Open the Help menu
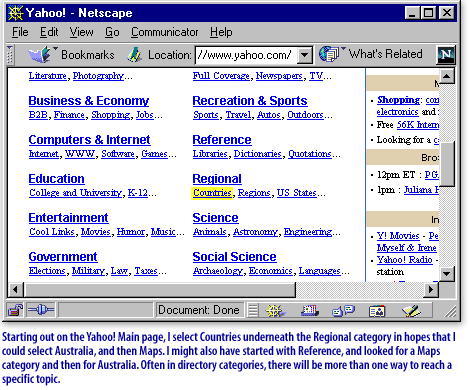Screen dimensions: 470x390 [x=221, y=32]
